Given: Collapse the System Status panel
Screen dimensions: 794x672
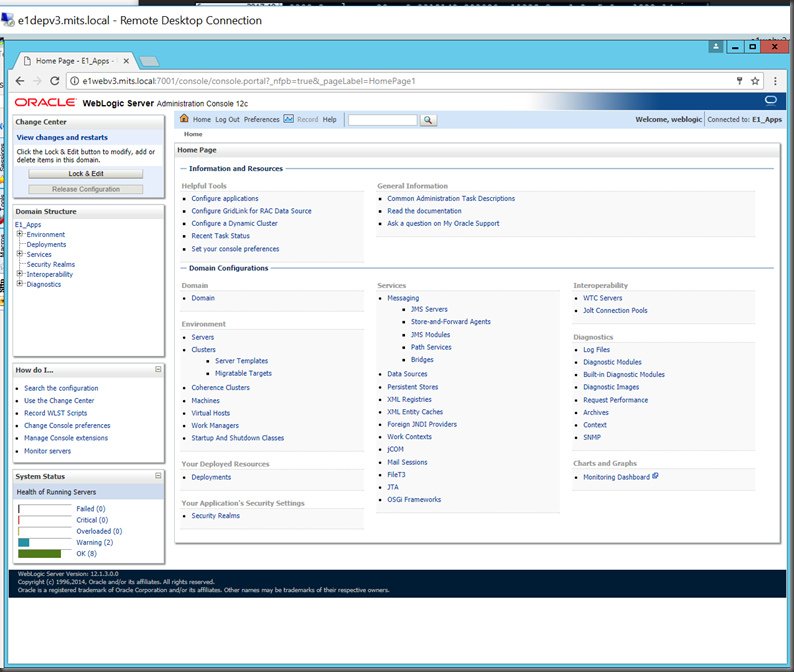Looking at the screenshot, I should tap(158, 476).
